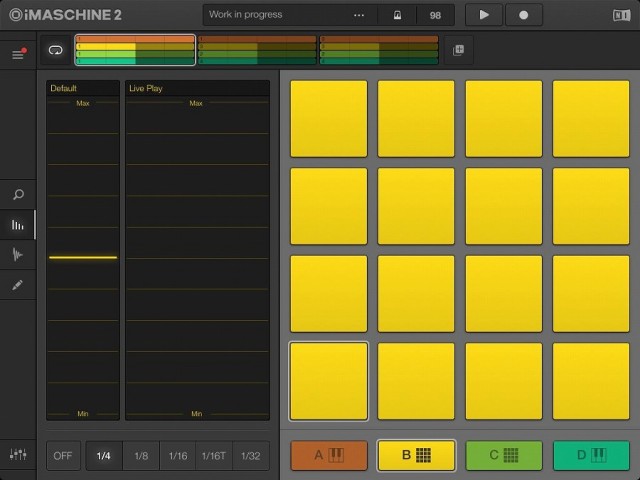Set note repeat rate to 1/16
This screenshot has width=640, height=480.
pos(178,456)
